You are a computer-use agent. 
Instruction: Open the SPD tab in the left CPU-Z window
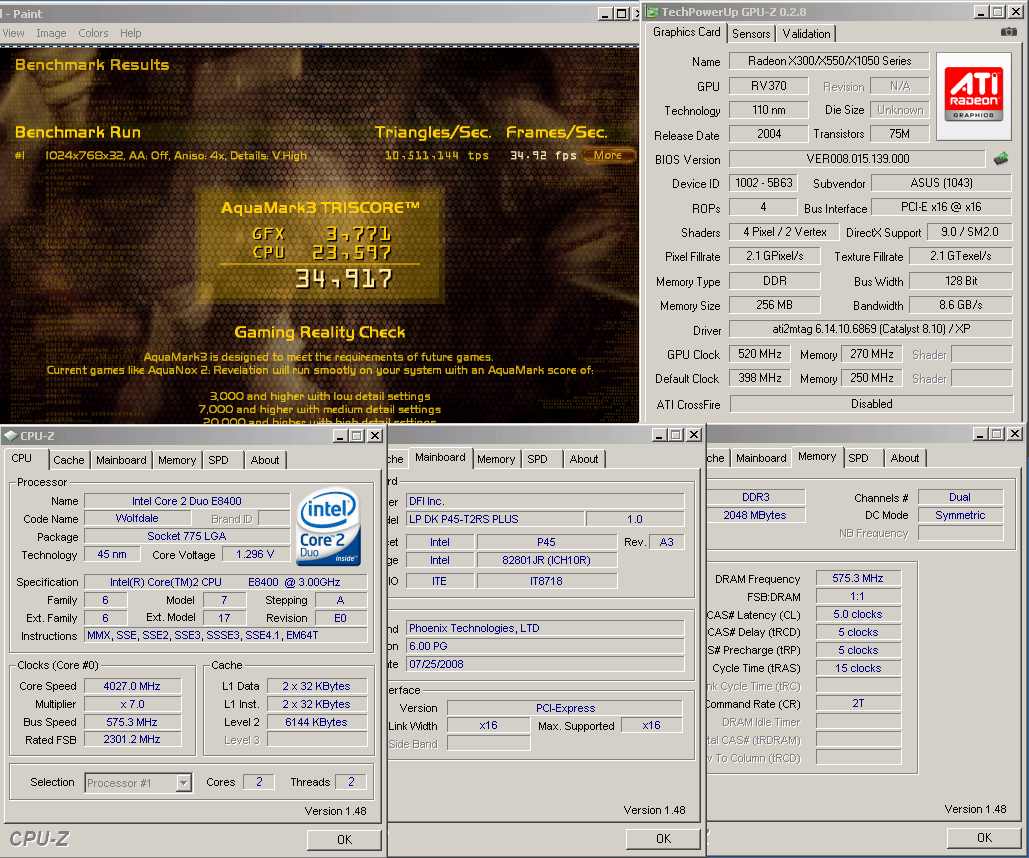pos(219,460)
